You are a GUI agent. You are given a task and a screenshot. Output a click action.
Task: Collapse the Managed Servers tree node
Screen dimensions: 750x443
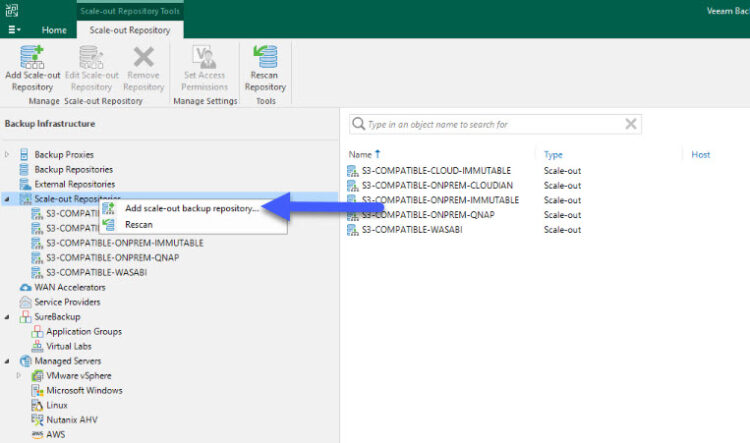click(x=8, y=361)
